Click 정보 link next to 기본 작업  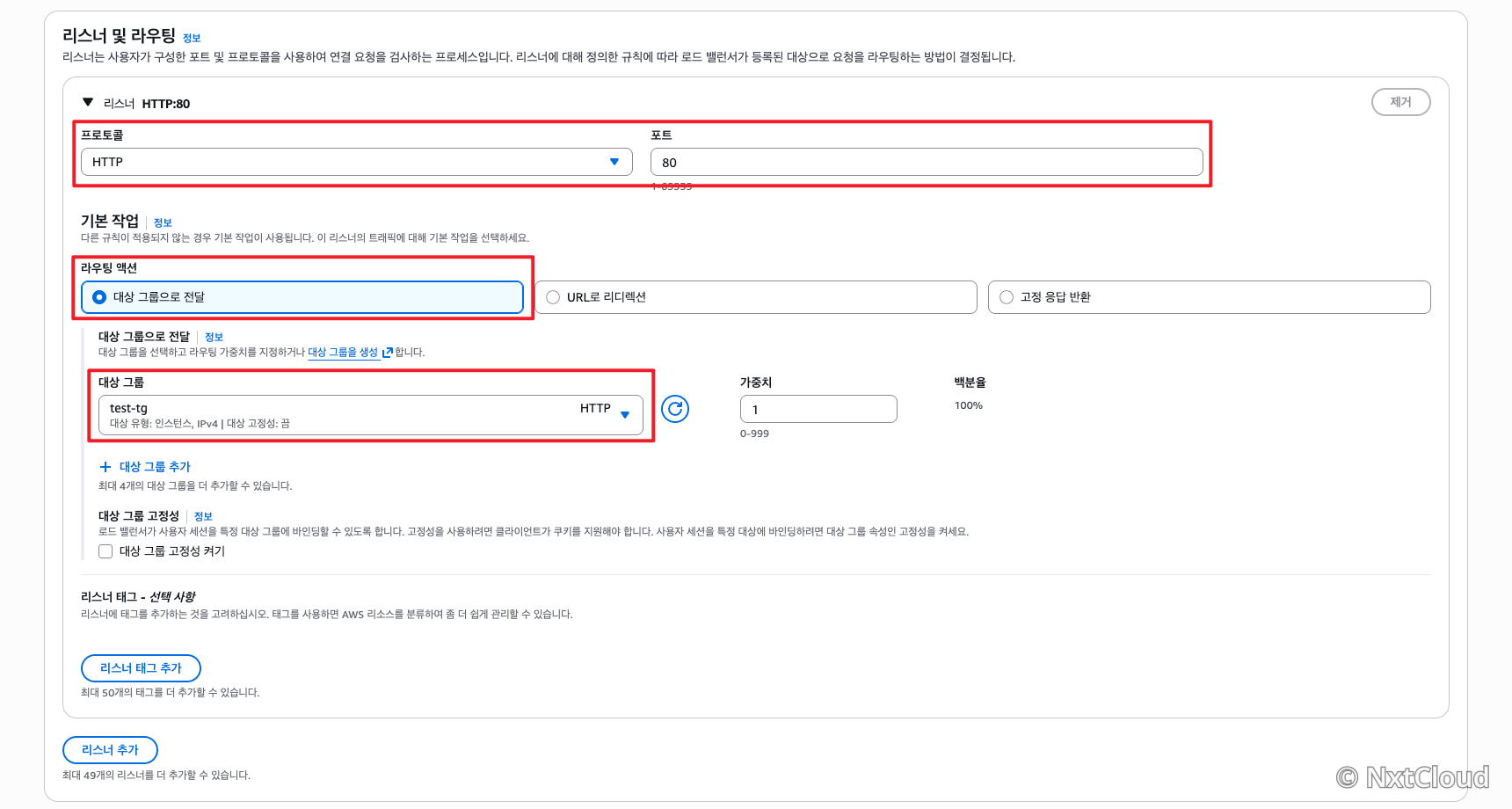pos(163,222)
